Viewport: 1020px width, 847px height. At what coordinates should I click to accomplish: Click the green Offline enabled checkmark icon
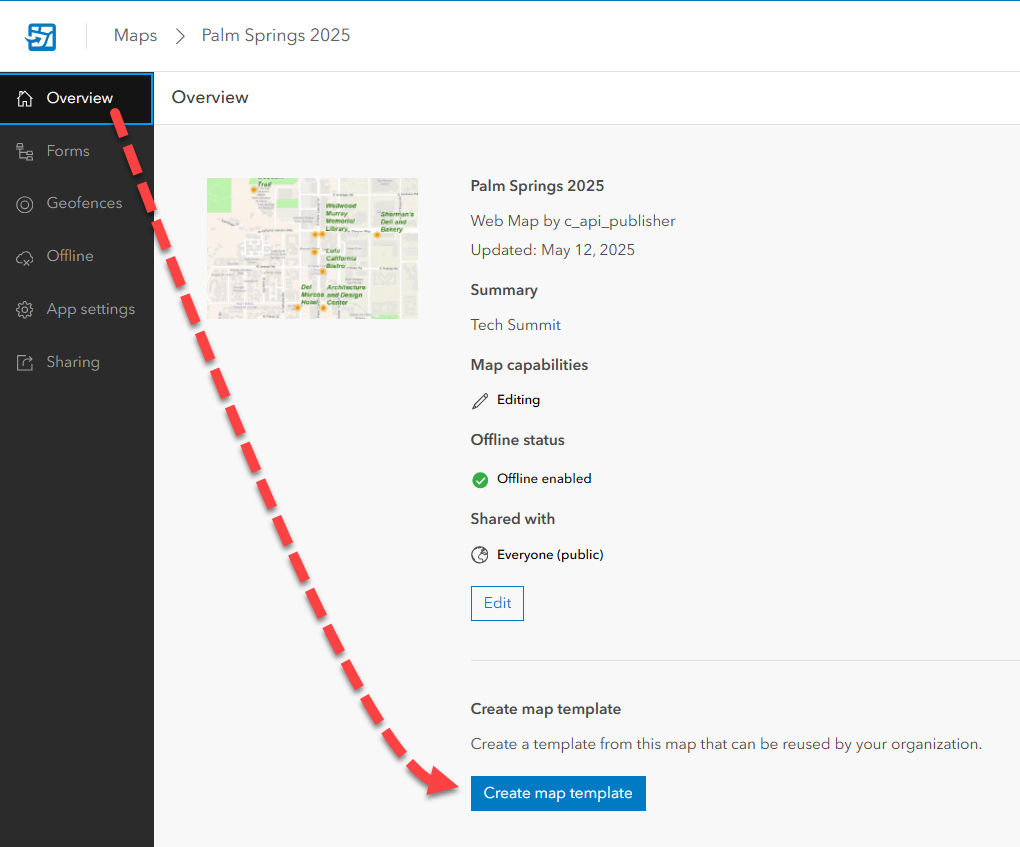click(x=479, y=479)
